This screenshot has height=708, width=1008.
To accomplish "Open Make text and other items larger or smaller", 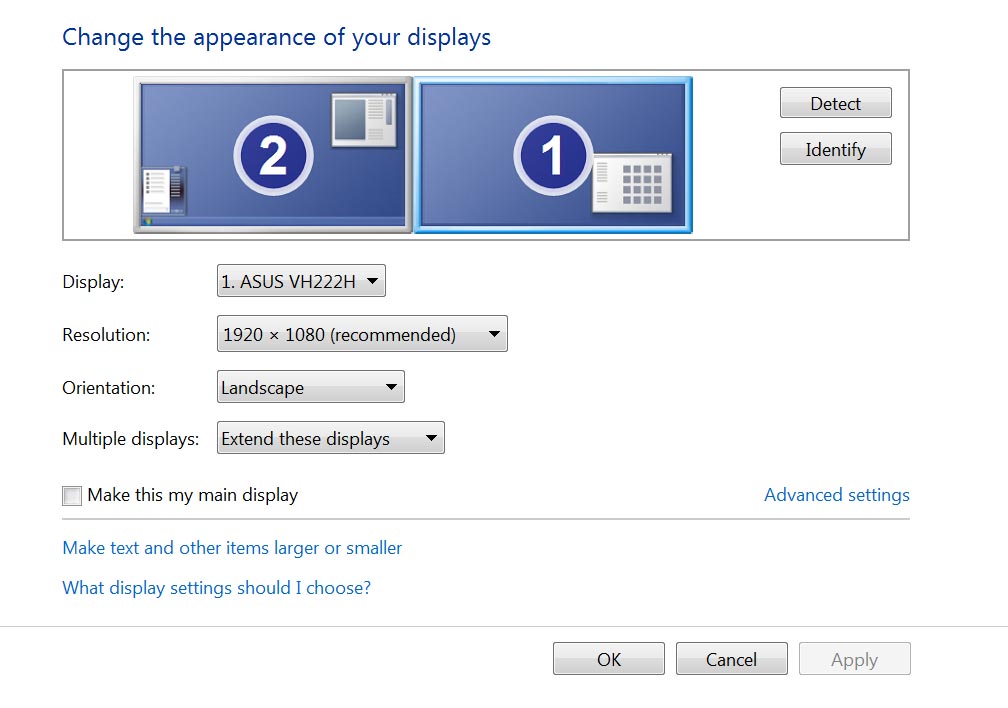I will [232, 548].
